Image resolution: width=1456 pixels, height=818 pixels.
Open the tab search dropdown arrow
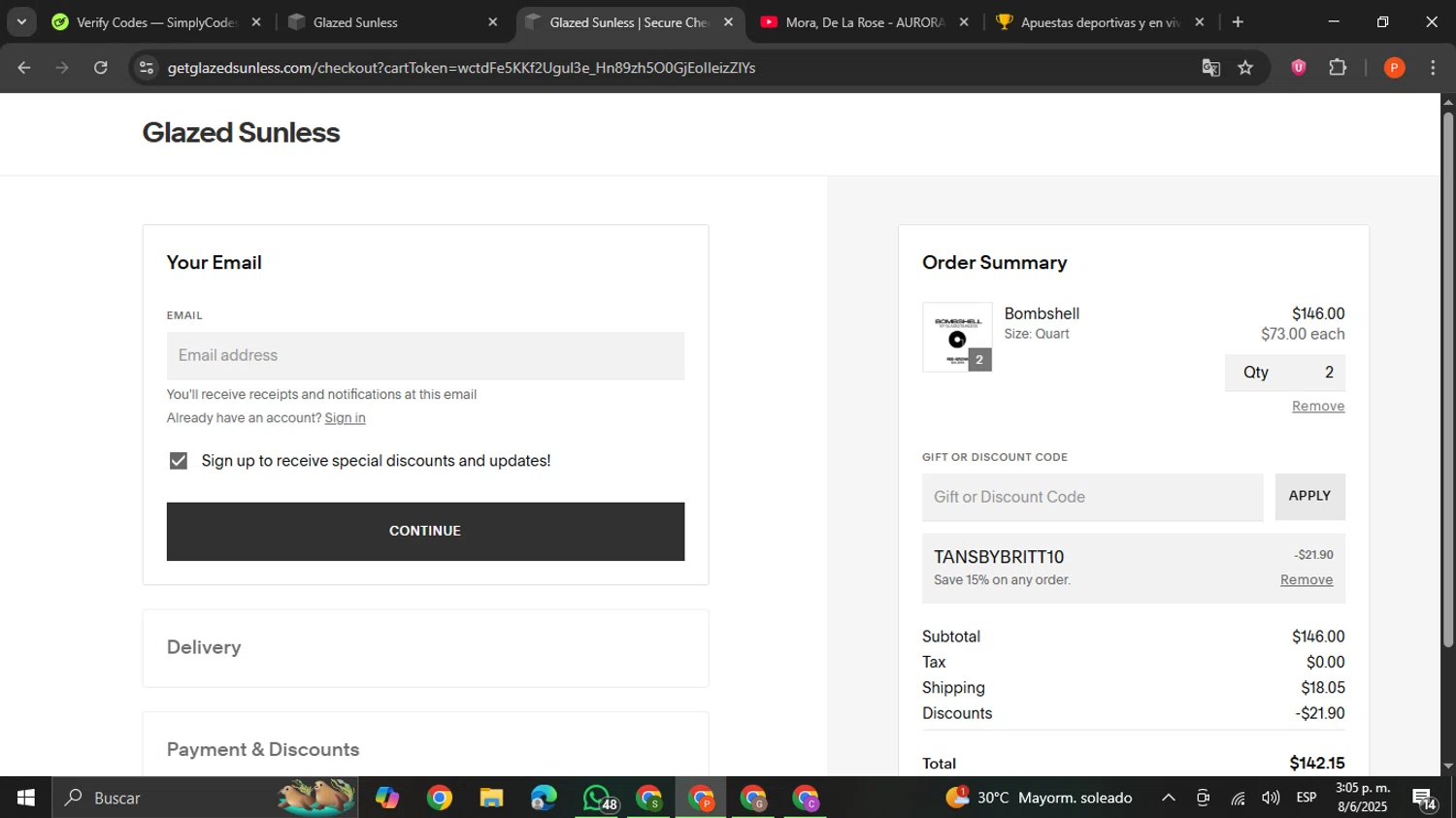pos(21,21)
